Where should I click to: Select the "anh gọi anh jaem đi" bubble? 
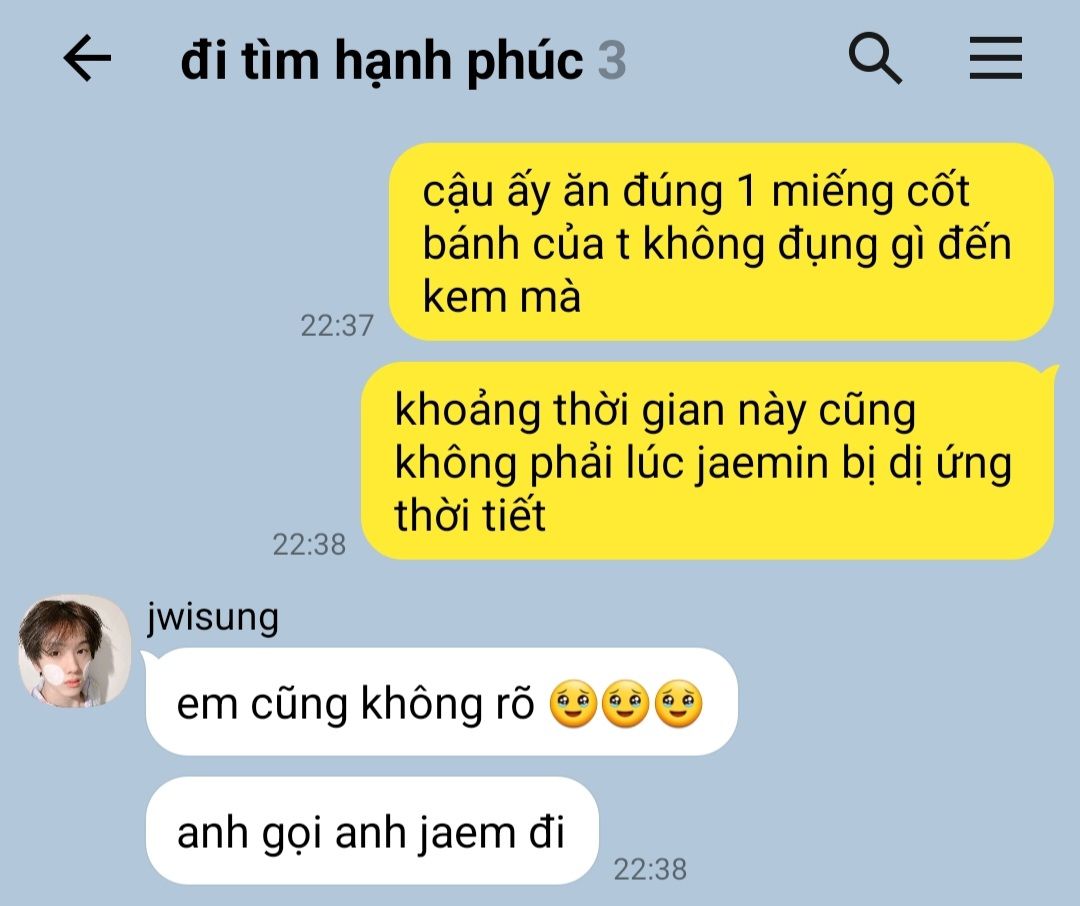pyautogui.click(x=372, y=831)
